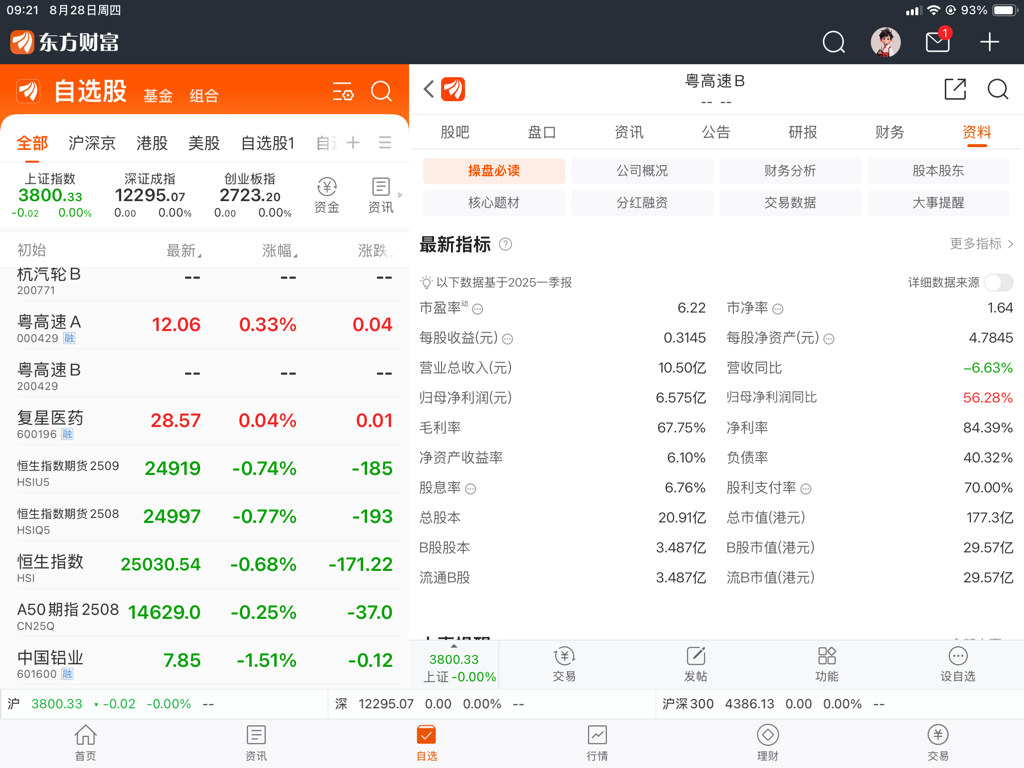
Task: Open info icon next to 每股净资产
Action: tap(829, 339)
